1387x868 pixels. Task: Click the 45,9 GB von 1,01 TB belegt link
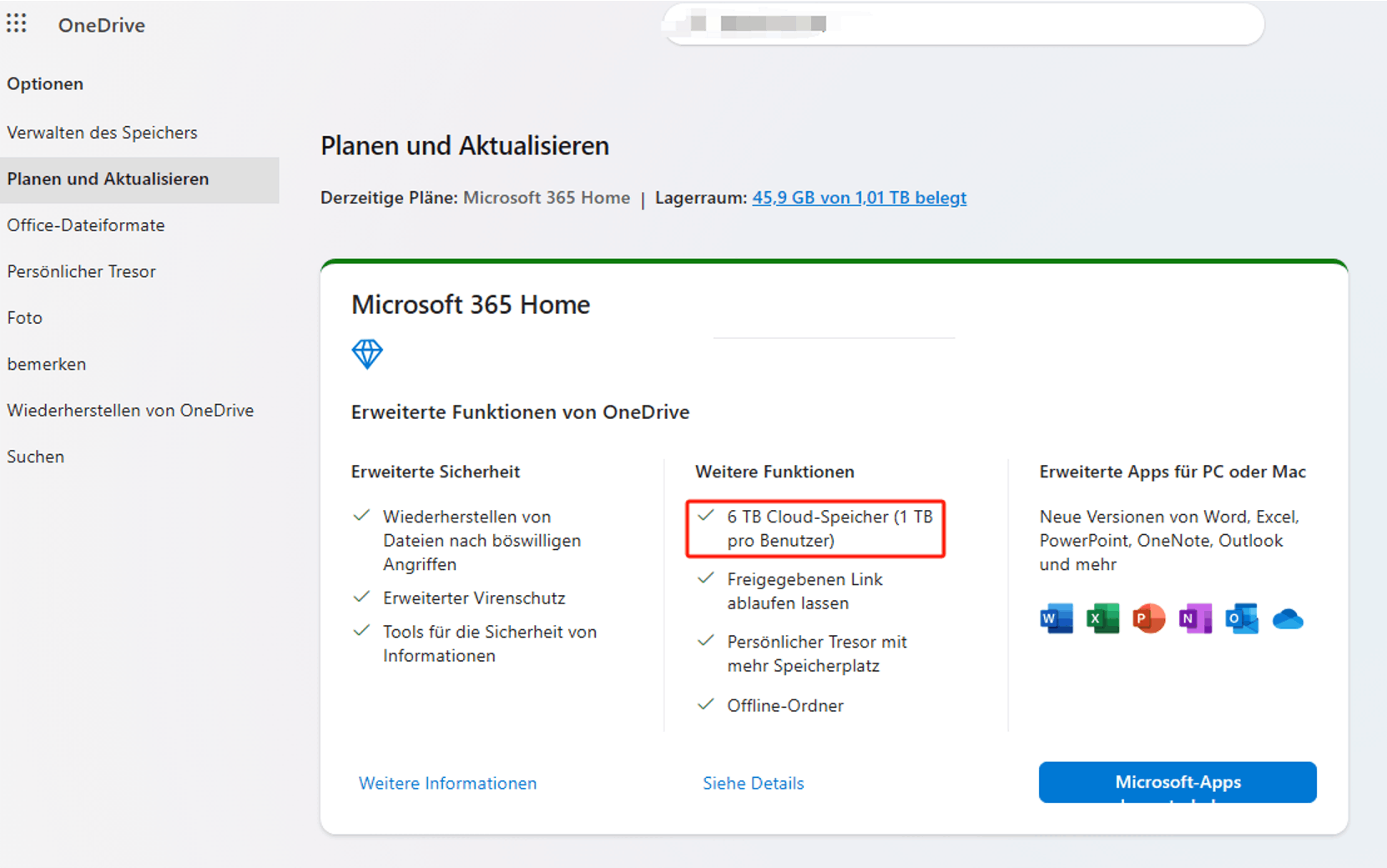click(859, 198)
